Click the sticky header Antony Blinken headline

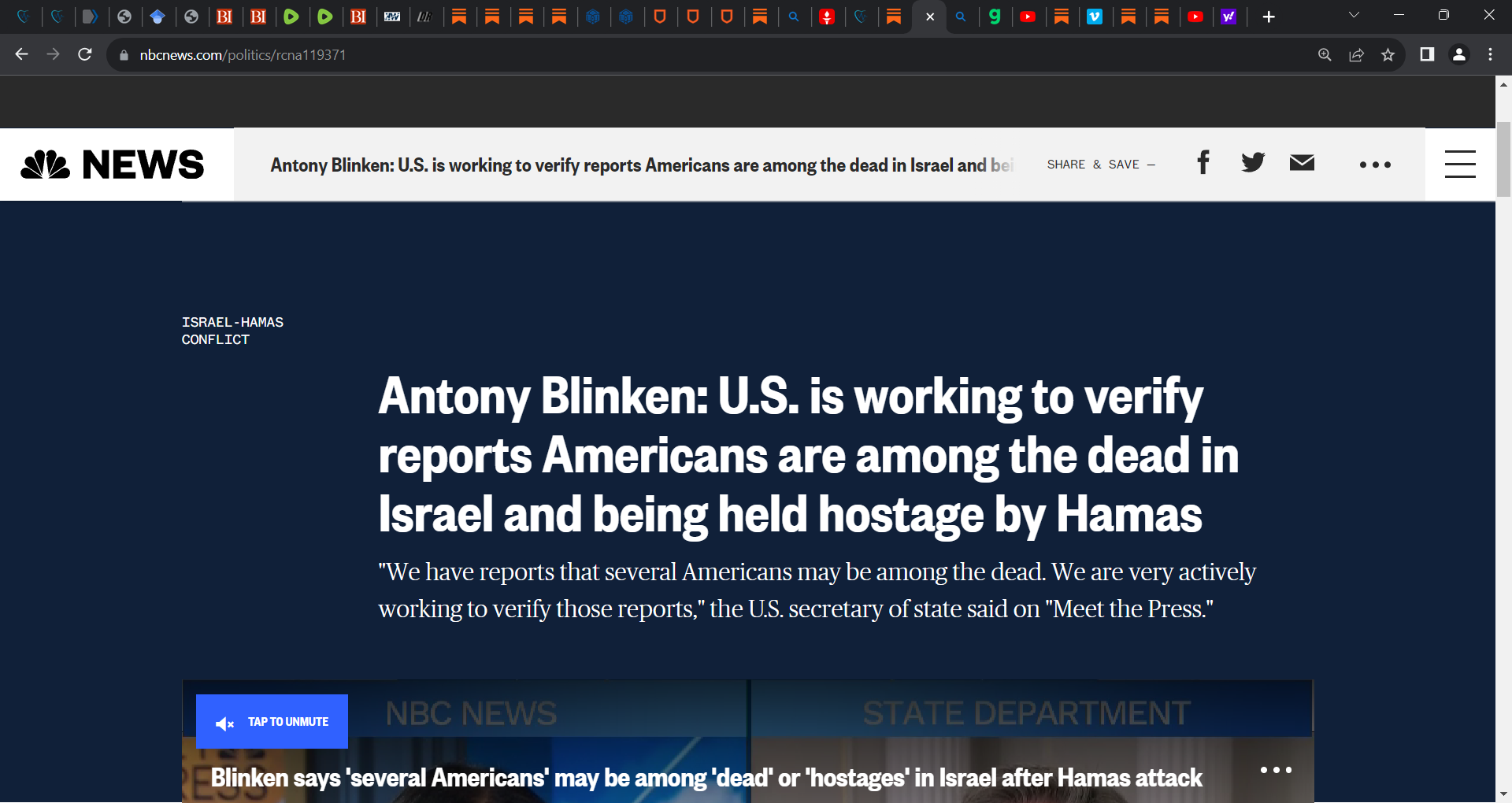tap(642, 165)
